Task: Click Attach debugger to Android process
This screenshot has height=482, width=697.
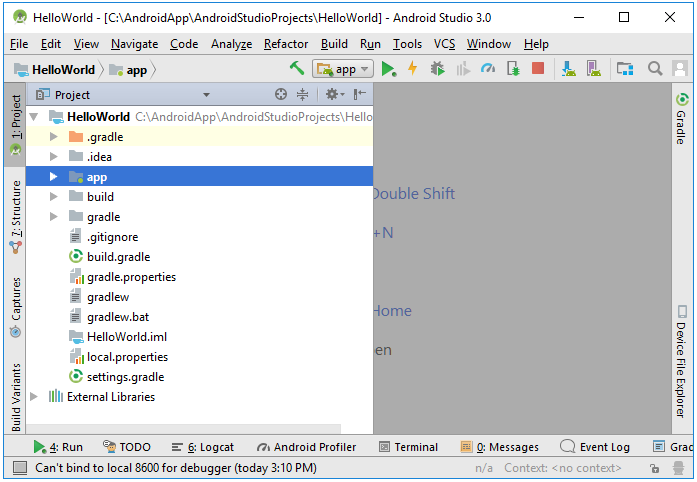Action: (513, 68)
